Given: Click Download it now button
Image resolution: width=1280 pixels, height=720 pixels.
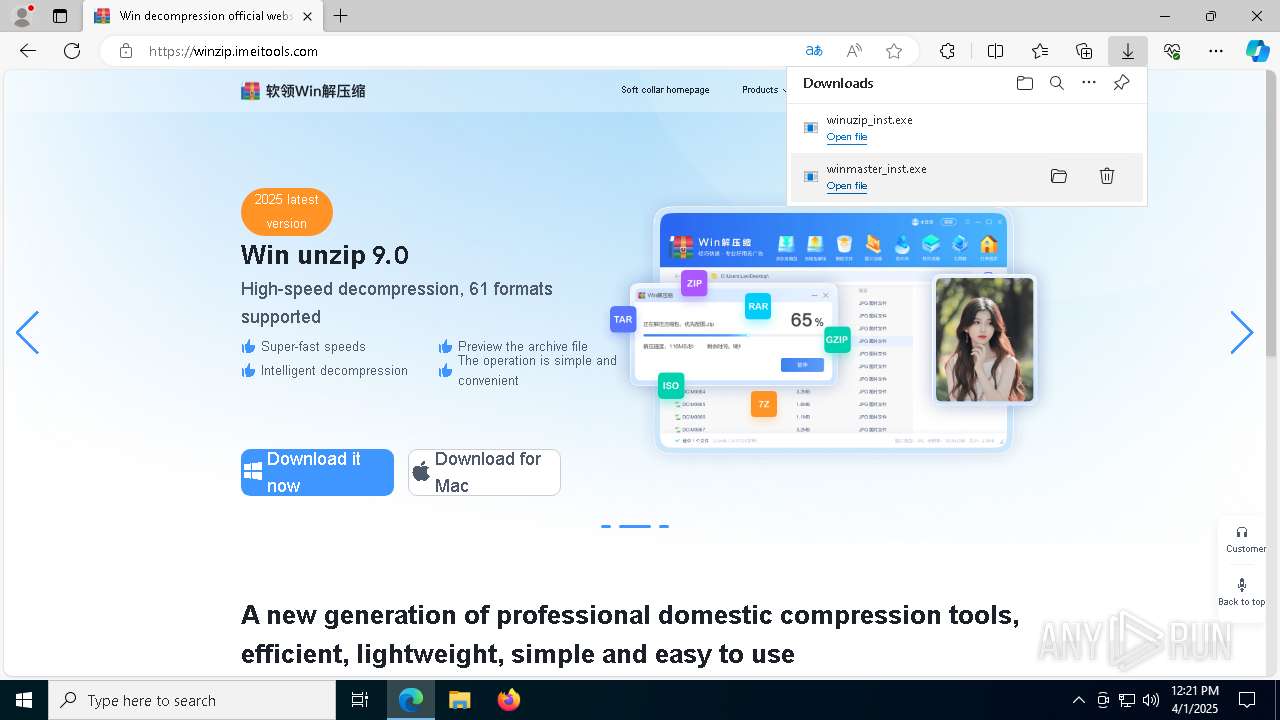Looking at the screenshot, I should click(317, 472).
